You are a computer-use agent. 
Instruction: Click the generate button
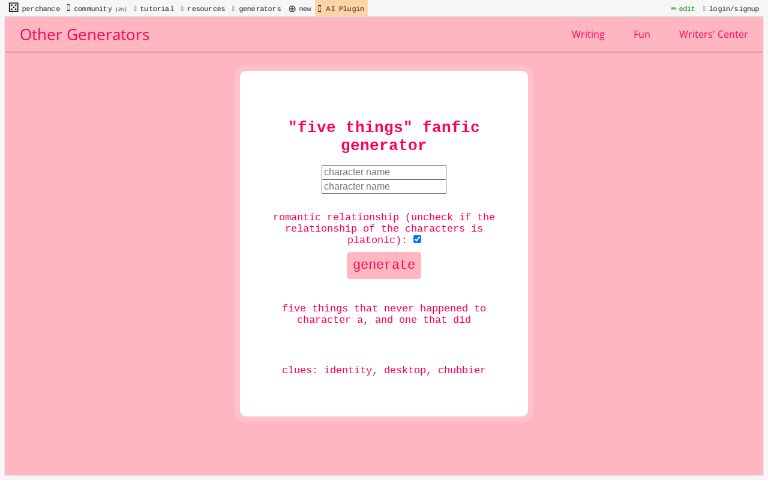click(384, 265)
